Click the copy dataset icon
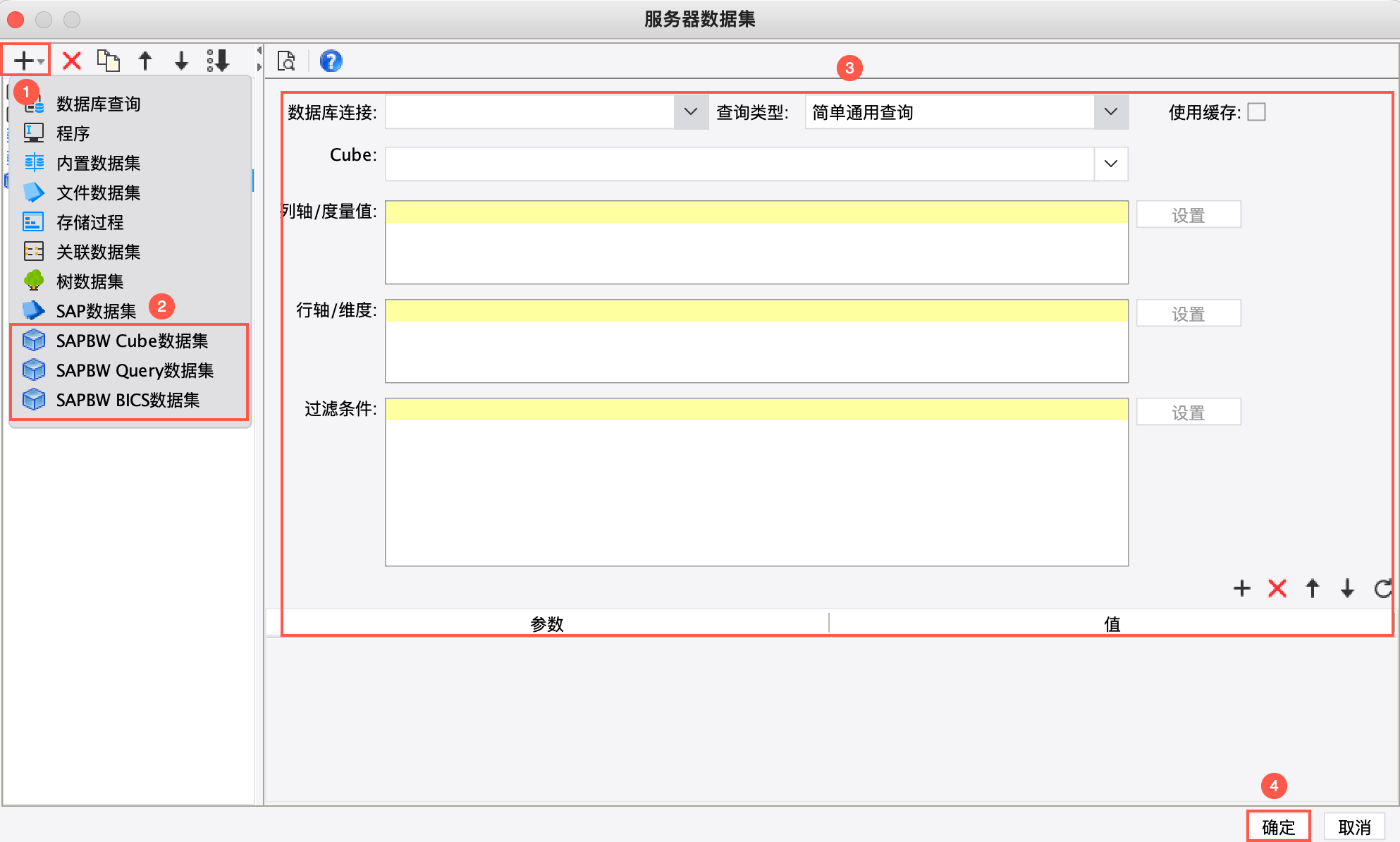Screen dimensions: 1400x842 click(x=108, y=61)
